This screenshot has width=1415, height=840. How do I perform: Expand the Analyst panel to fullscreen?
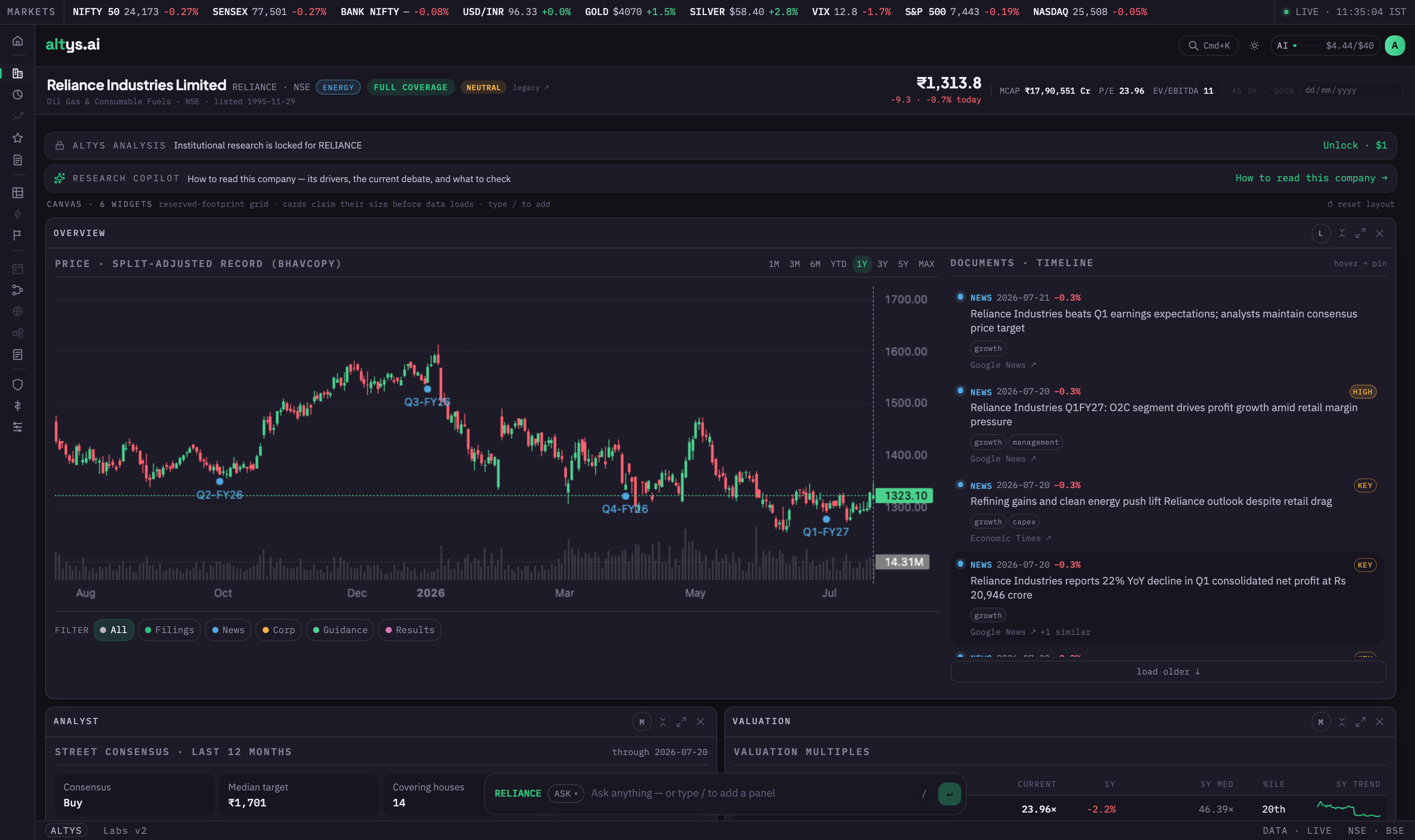coord(681,722)
